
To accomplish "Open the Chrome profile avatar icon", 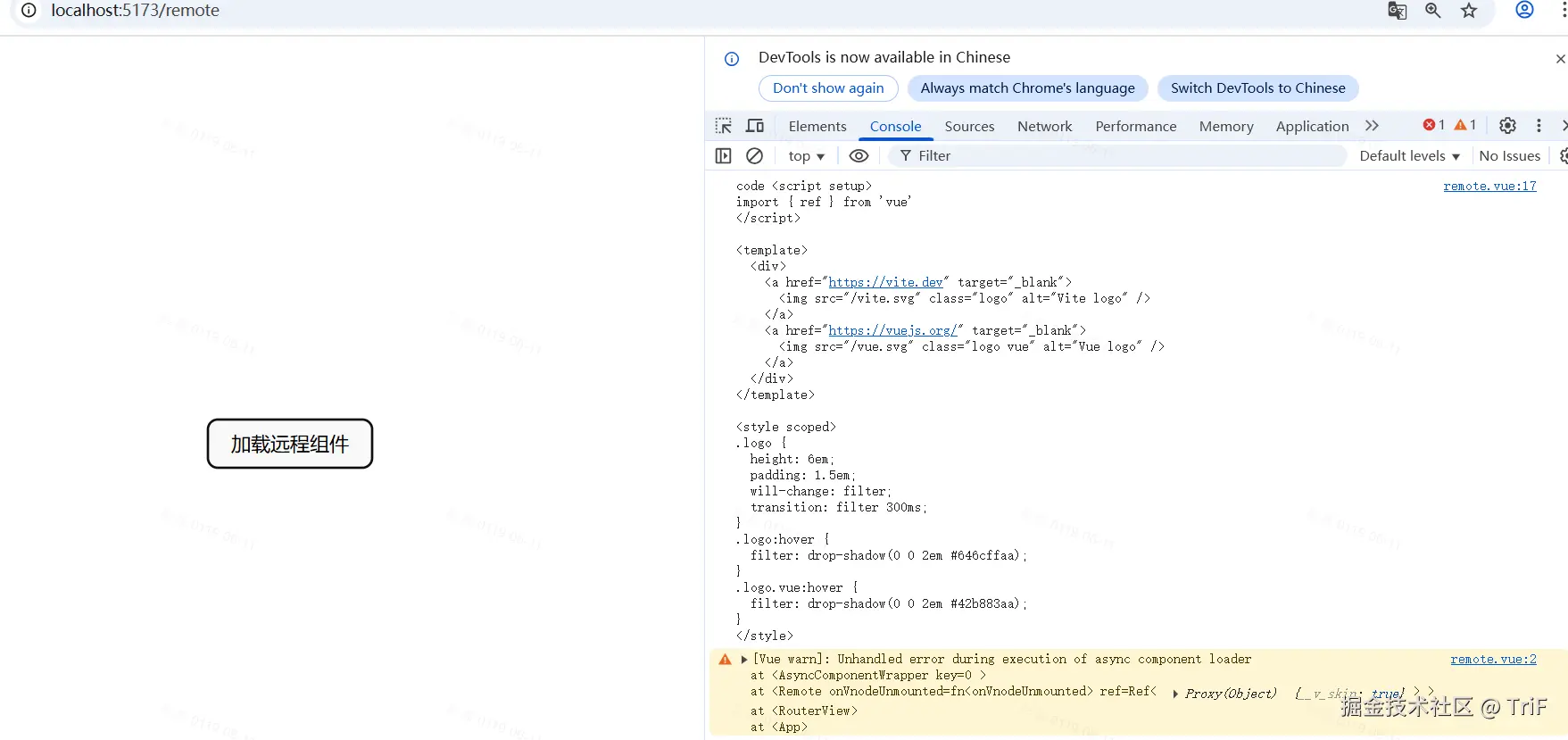I will (1525, 10).
